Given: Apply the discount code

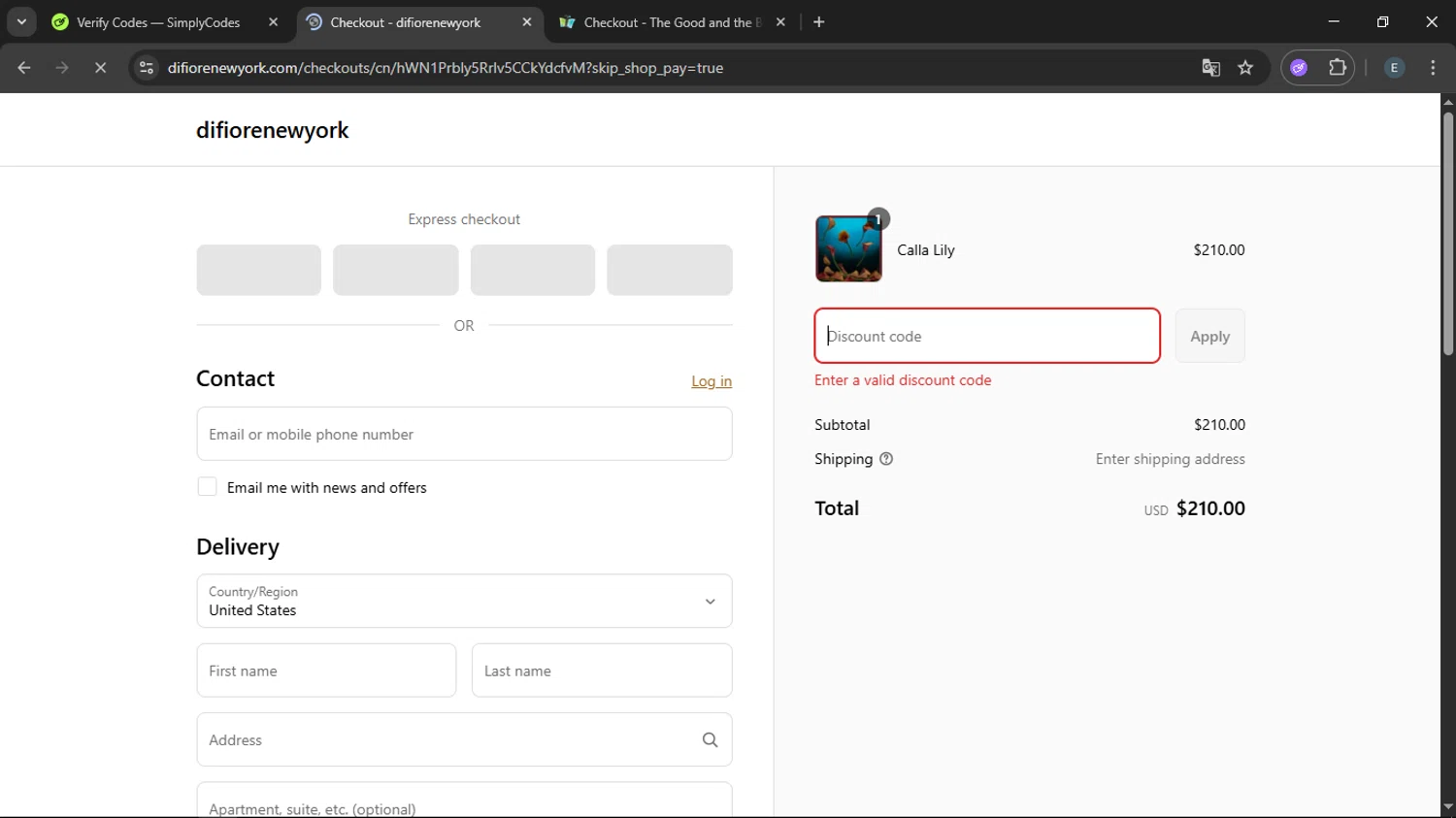Looking at the screenshot, I should click(1209, 336).
